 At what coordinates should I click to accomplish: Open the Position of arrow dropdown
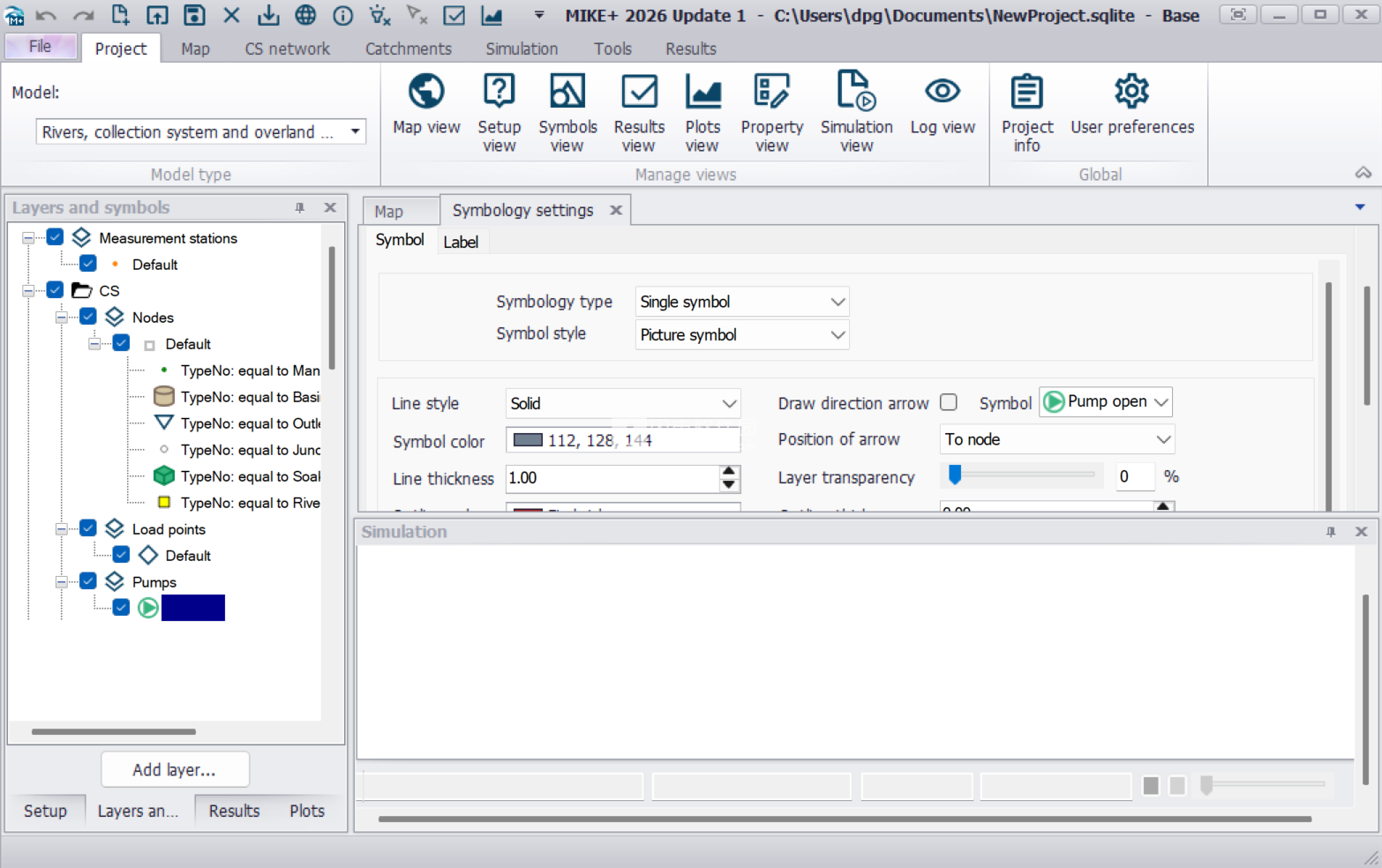coord(1057,439)
